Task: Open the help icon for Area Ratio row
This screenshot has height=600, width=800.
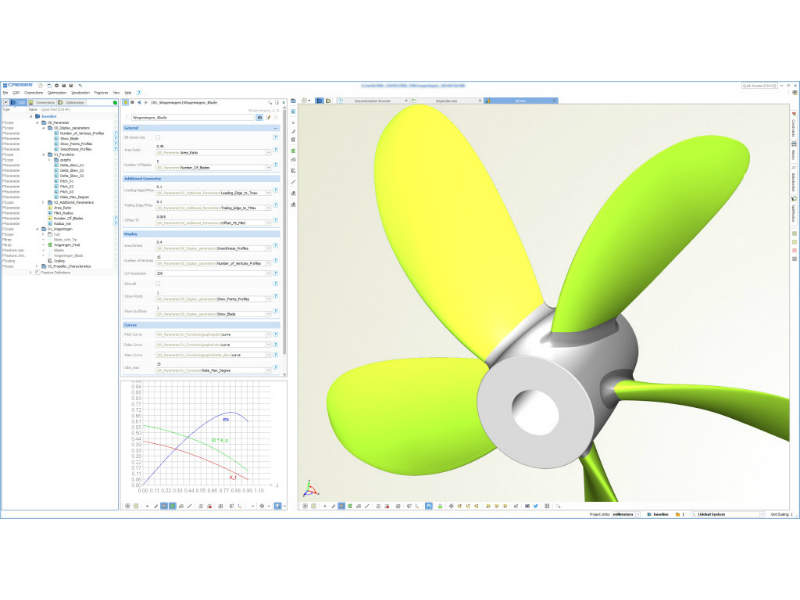Action: (x=276, y=150)
